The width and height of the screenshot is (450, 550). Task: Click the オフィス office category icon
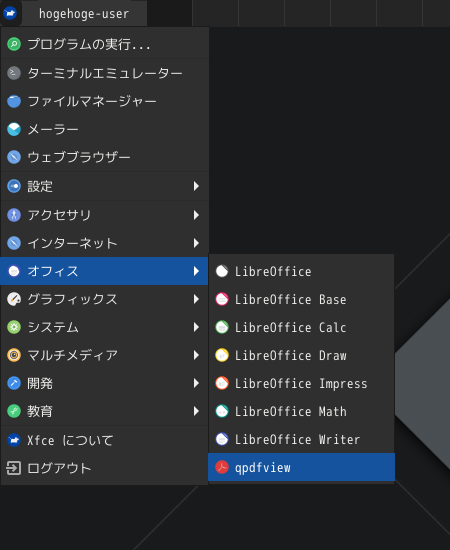pyautogui.click(x=14, y=271)
